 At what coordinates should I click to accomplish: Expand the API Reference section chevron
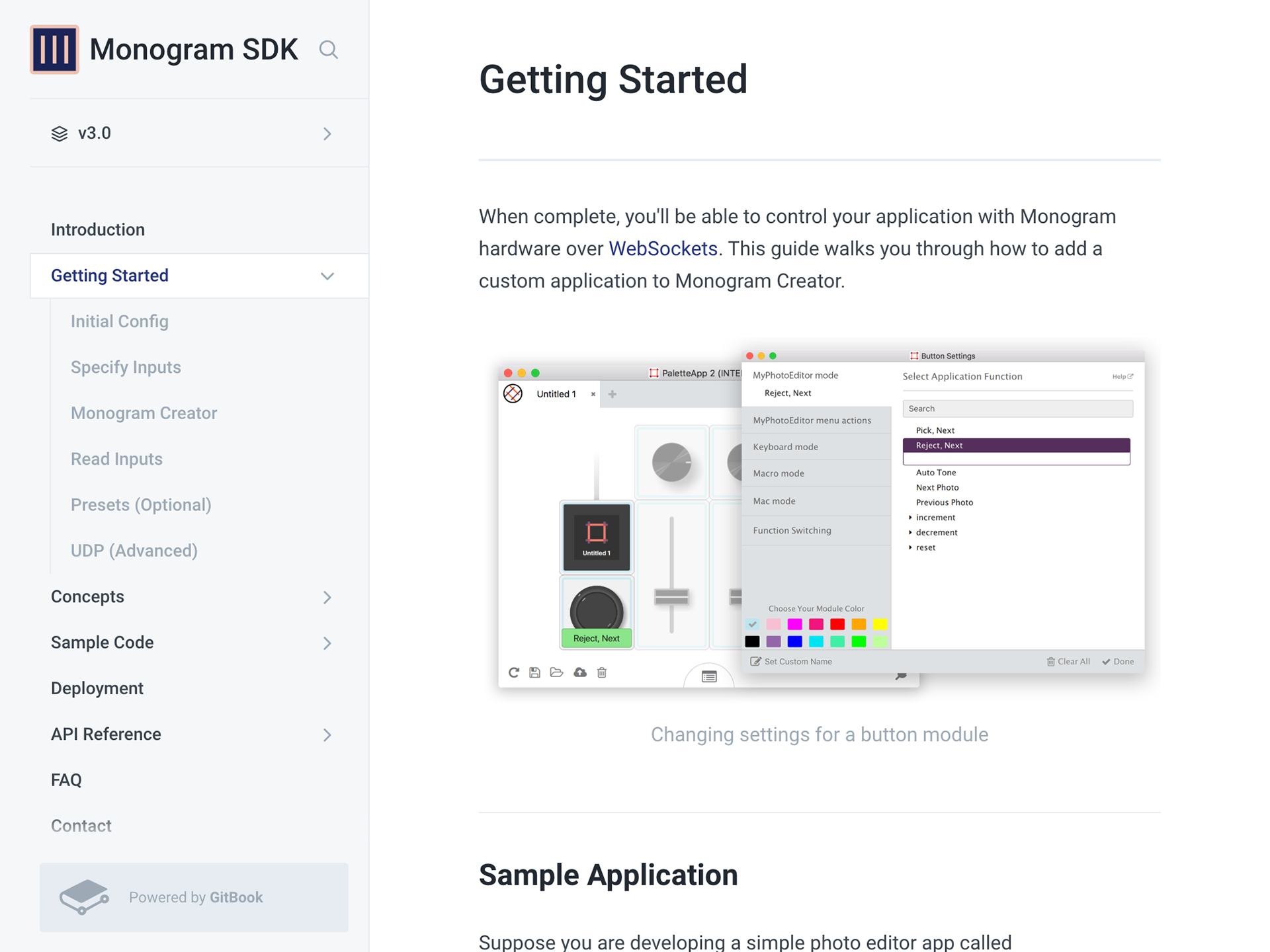tap(327, 735)
